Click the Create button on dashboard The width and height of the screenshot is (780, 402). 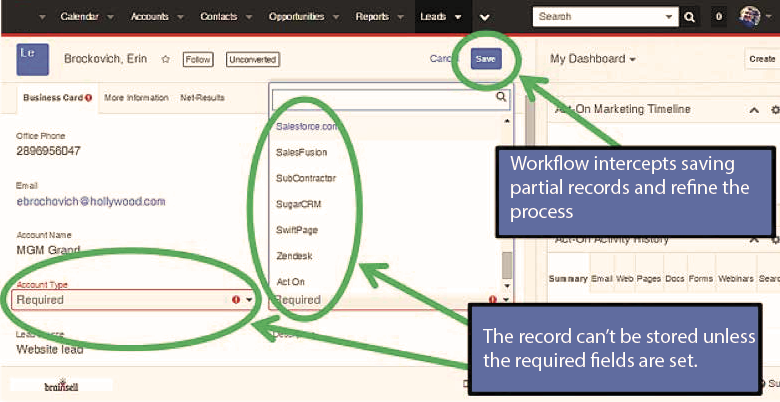[762, 59]
